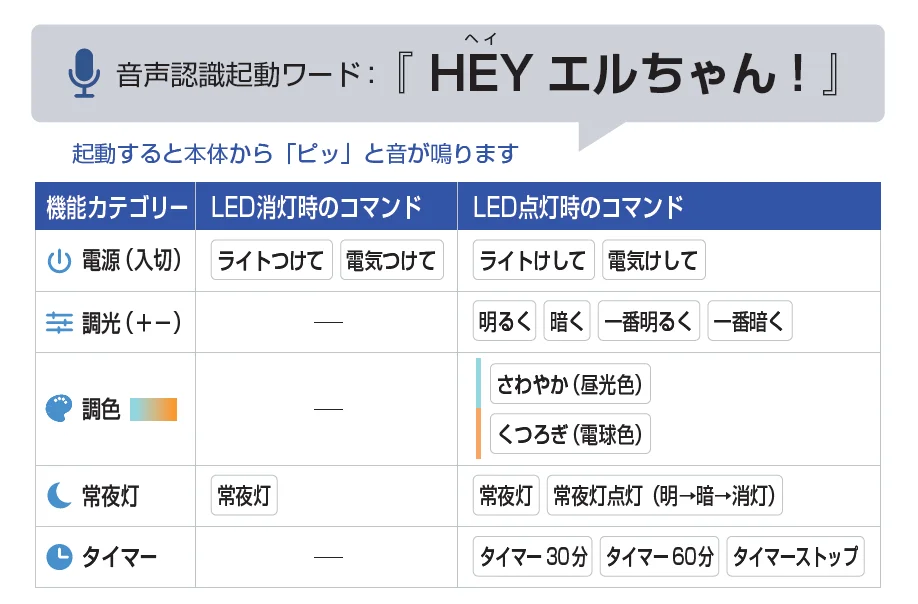Choose the 明るく command chip
This screenshot has width=918, height=604.
[505, 321]
